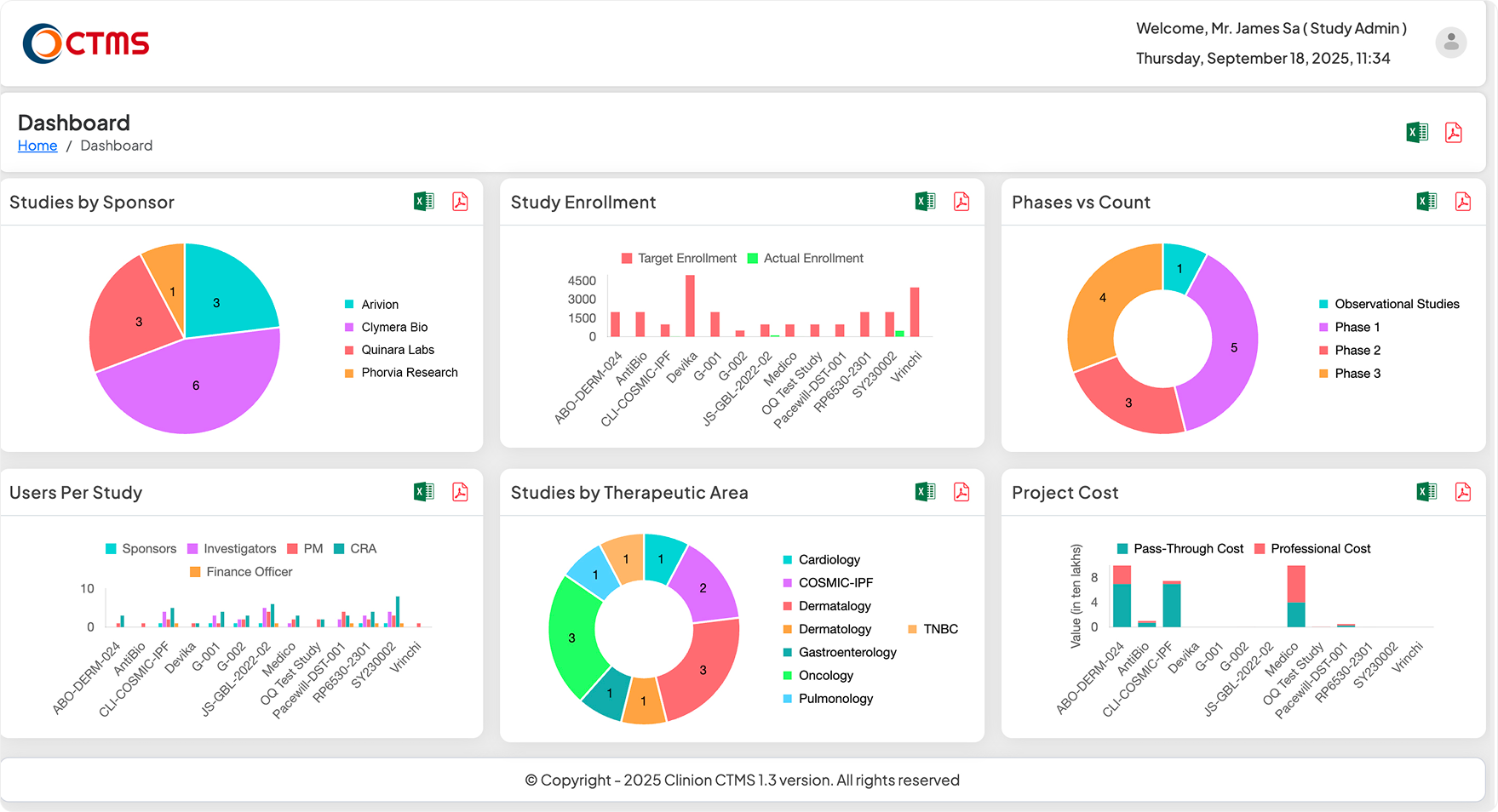Click the Welcome Mr. James Sa text
Viewport: 1498px width, 812px height.
coord(1271,28)
